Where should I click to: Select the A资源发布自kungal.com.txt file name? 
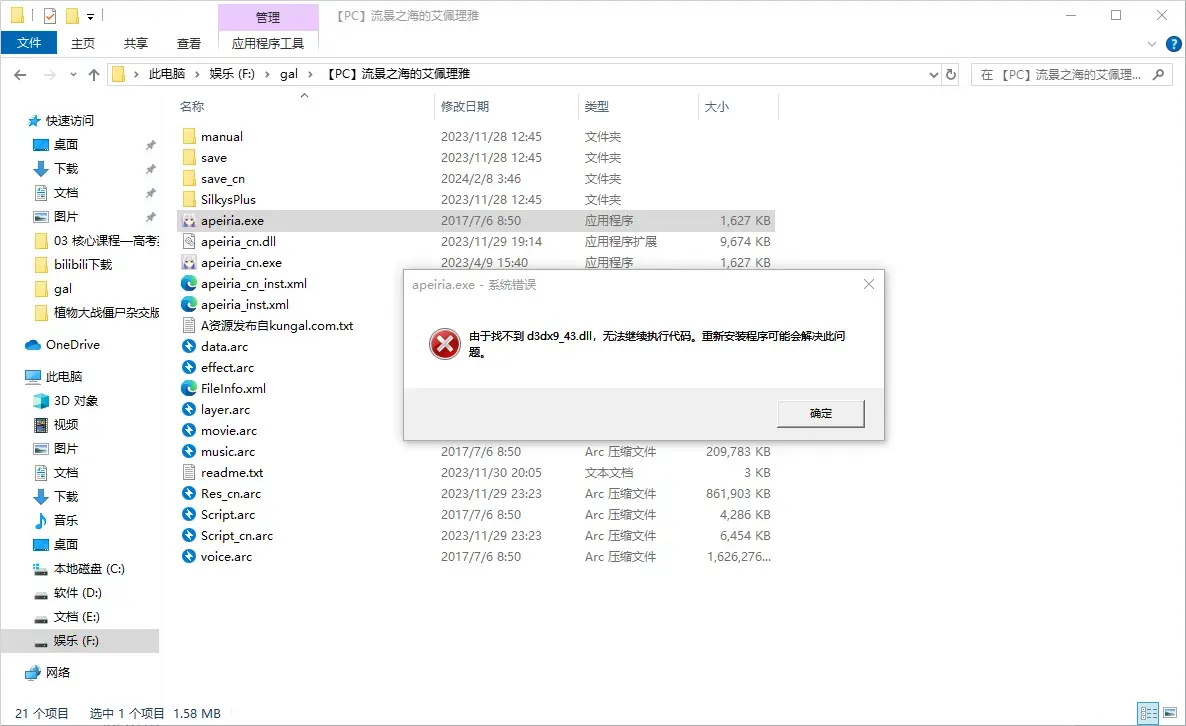coord(277,325)
